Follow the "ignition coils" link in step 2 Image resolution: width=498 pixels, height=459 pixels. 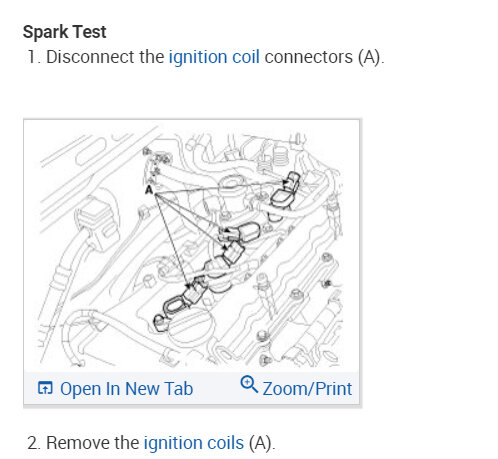click(x=194, y=443)
